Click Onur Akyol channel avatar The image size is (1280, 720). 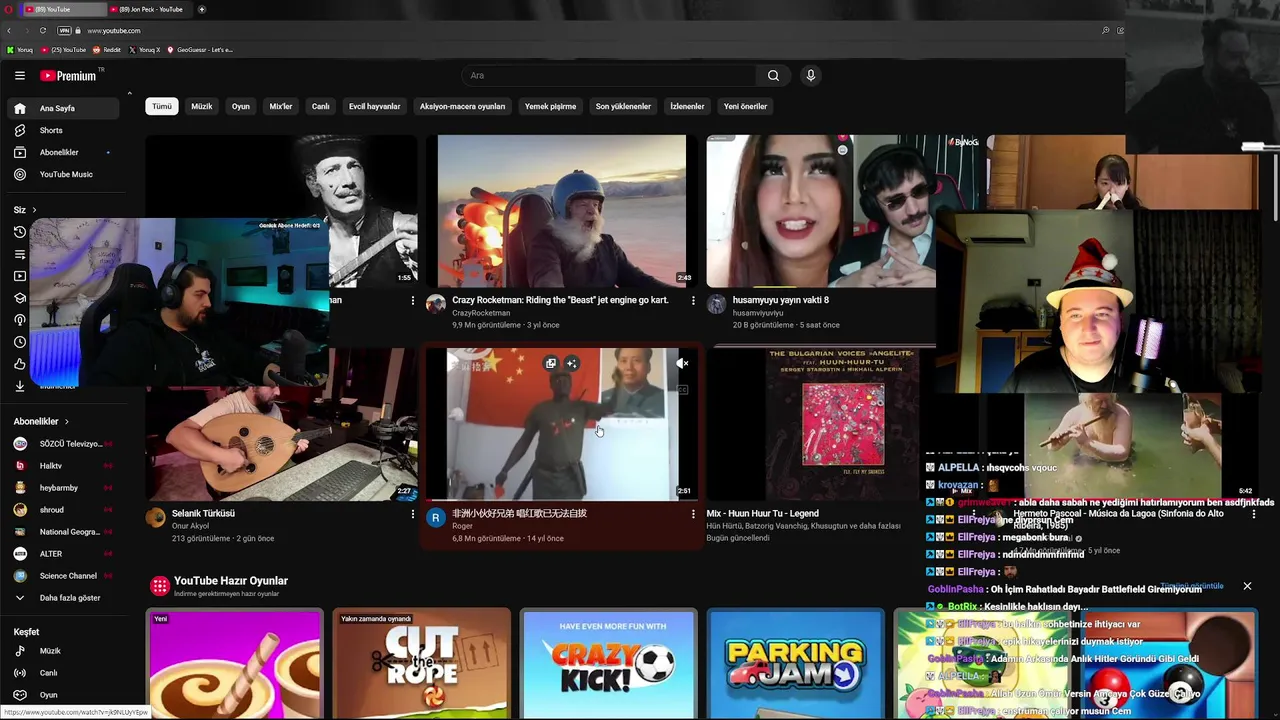155,517
